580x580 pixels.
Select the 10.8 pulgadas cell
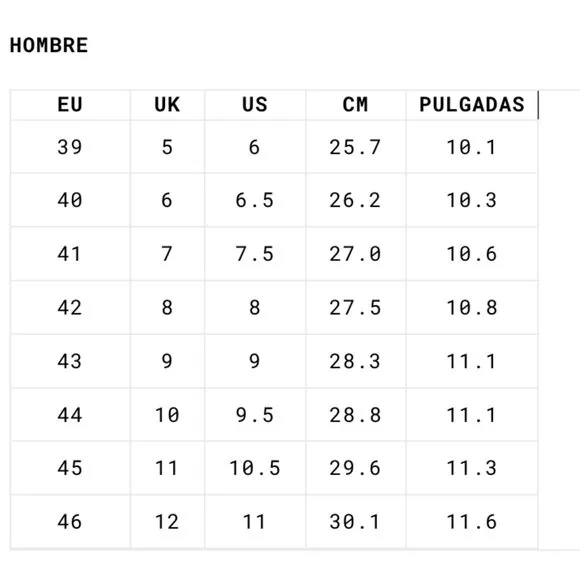click(x=472, y=308)
